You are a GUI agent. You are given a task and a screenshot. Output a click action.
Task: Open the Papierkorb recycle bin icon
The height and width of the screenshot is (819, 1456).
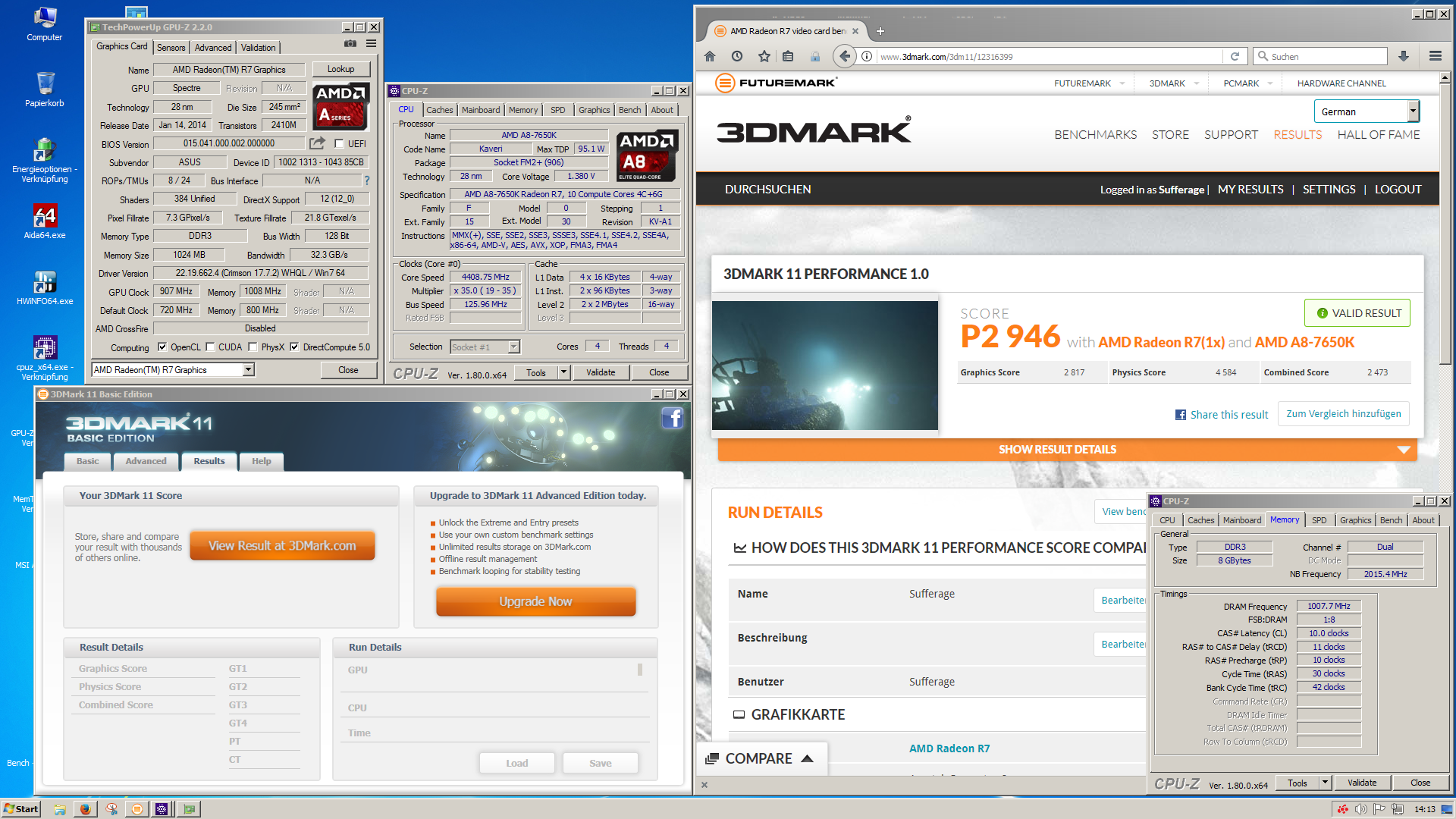click(44, 89)
